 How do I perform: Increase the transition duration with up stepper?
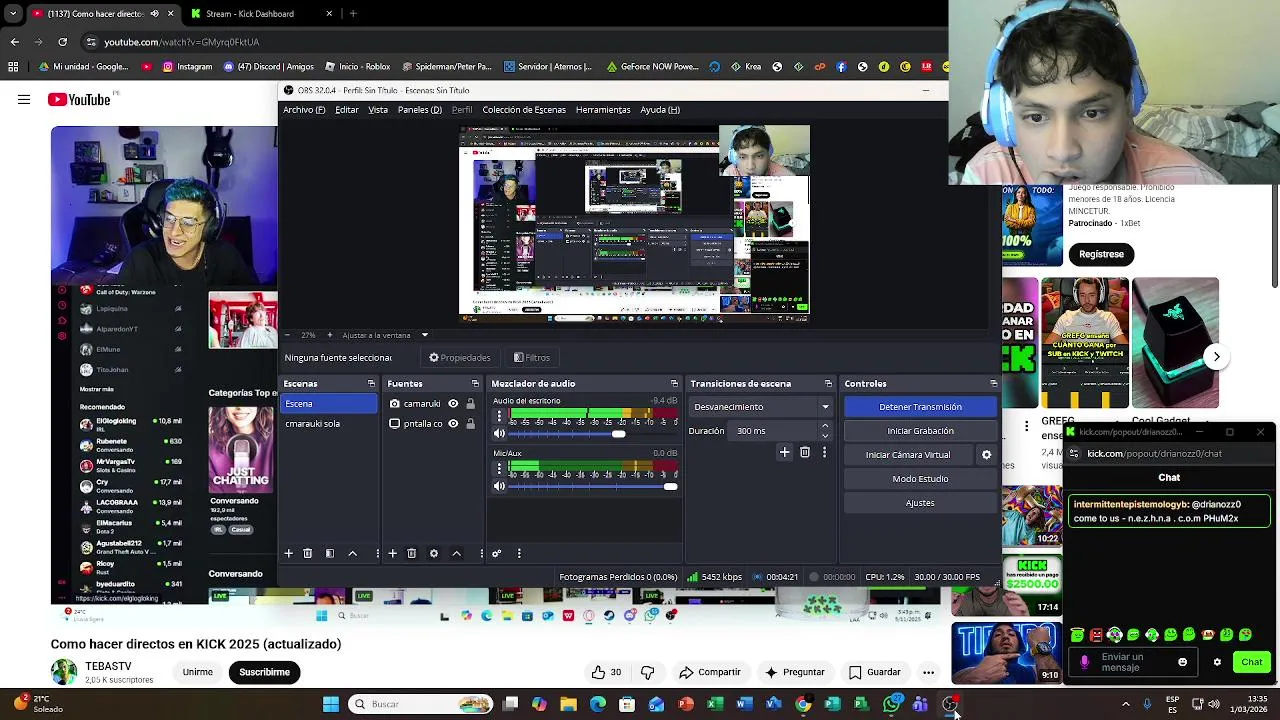coord(825,426)
